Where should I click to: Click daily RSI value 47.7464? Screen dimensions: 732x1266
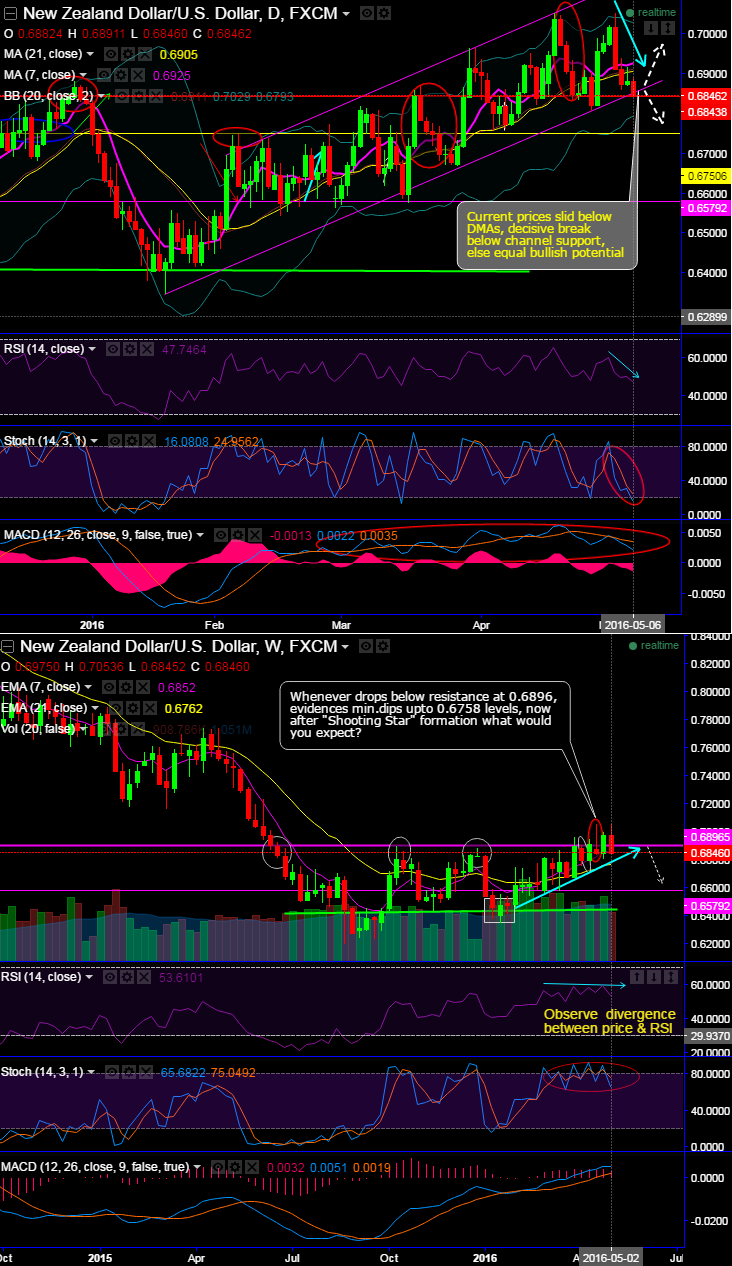coord(185,349)
